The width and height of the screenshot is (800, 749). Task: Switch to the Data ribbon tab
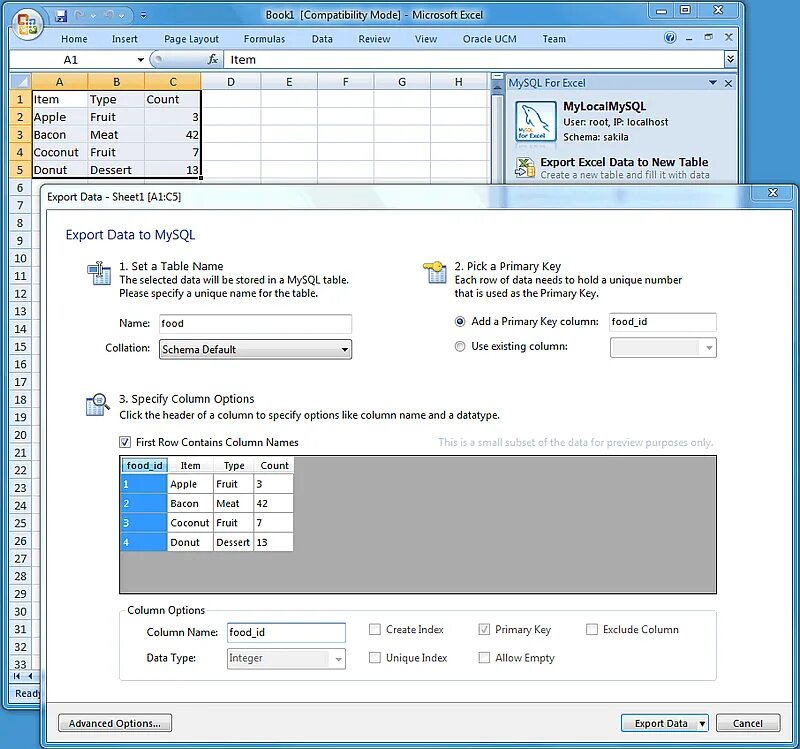coord(322,39)
